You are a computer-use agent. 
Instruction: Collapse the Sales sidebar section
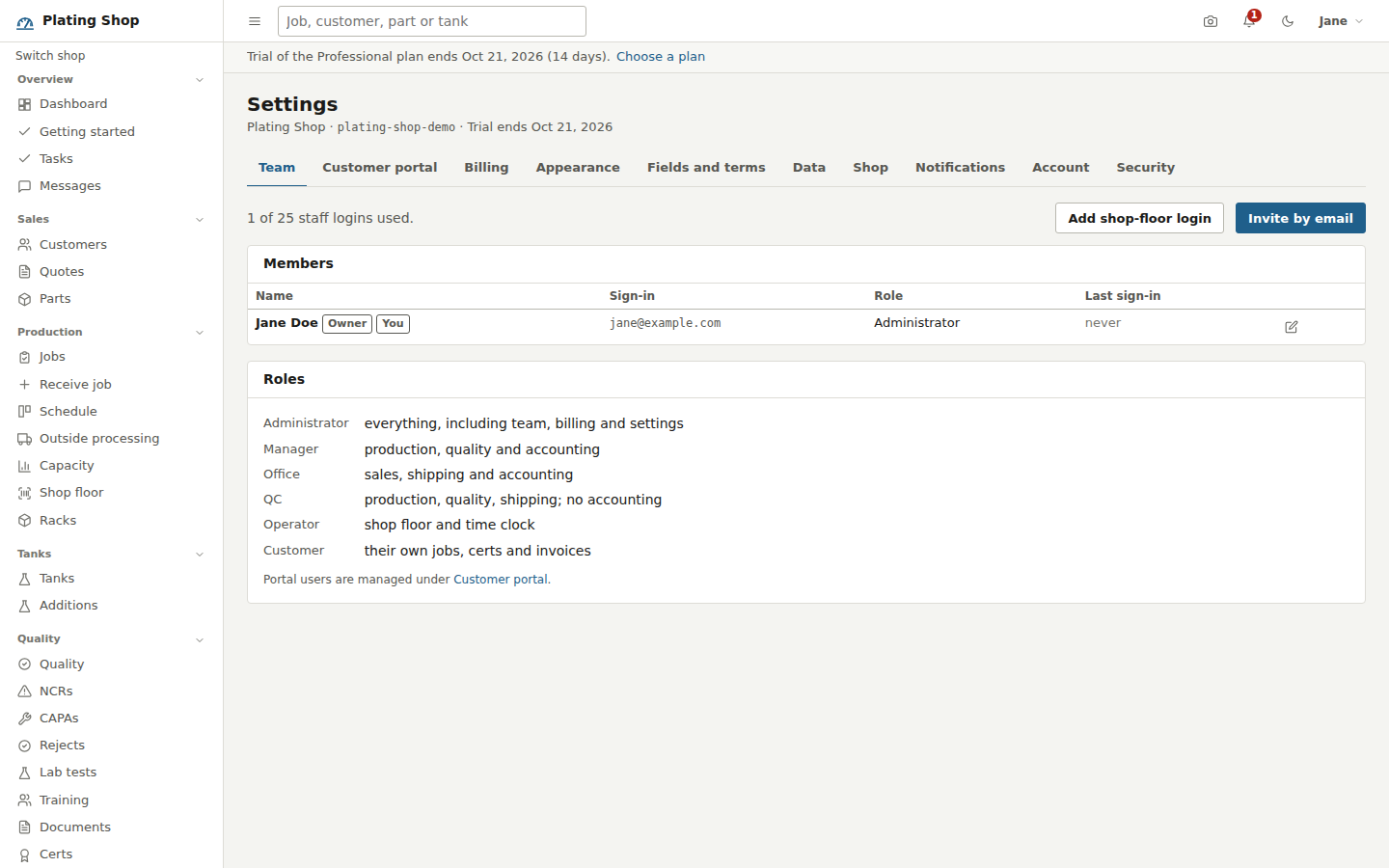200,220
